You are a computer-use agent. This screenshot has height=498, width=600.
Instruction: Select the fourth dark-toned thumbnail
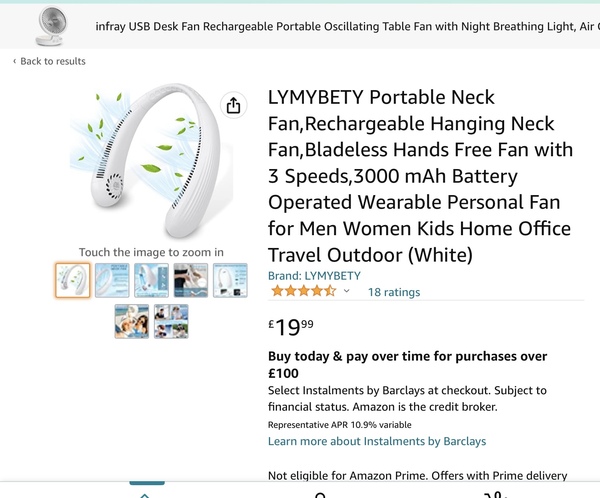190,280
